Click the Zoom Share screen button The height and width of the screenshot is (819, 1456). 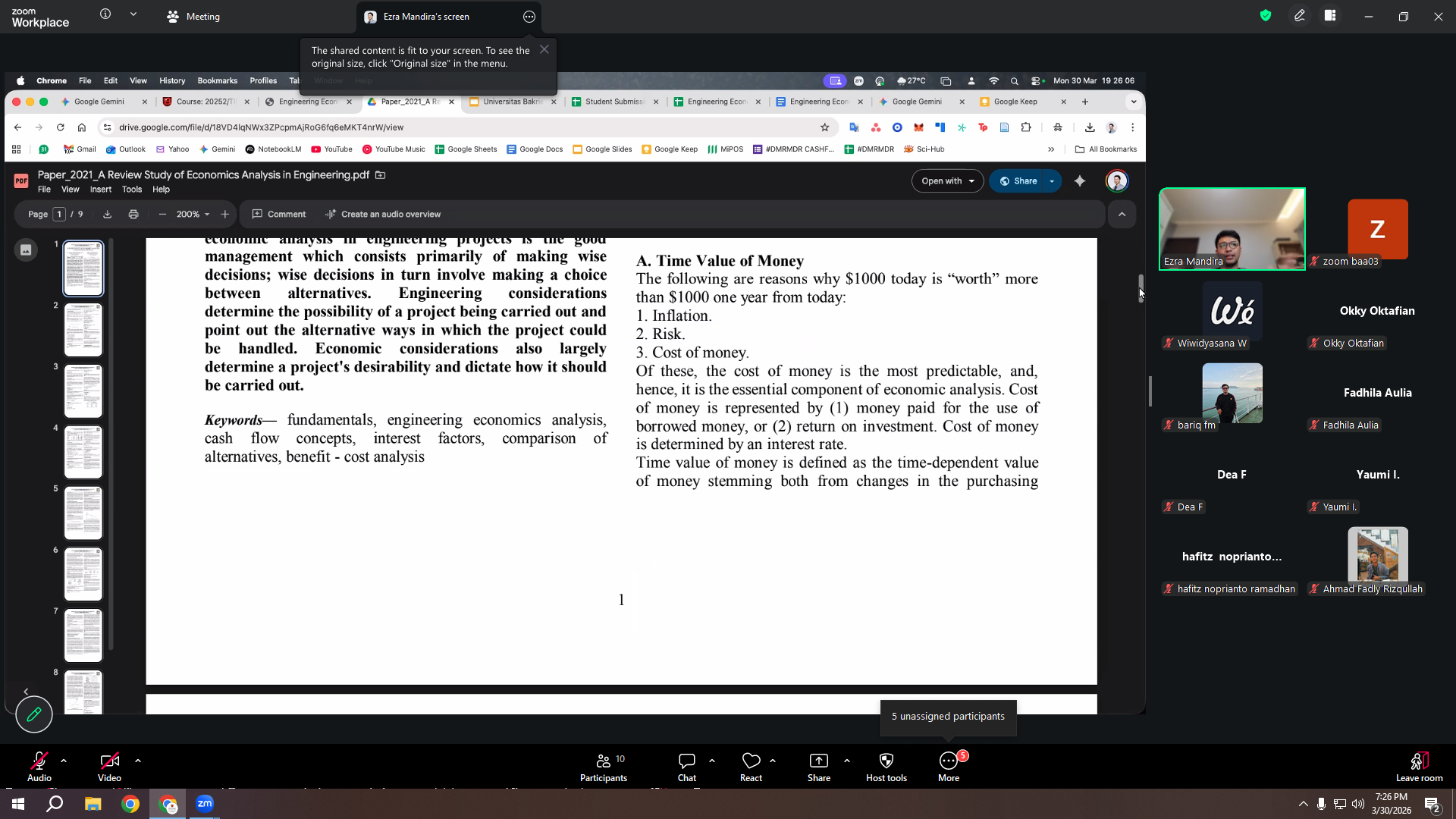(819, 766)
